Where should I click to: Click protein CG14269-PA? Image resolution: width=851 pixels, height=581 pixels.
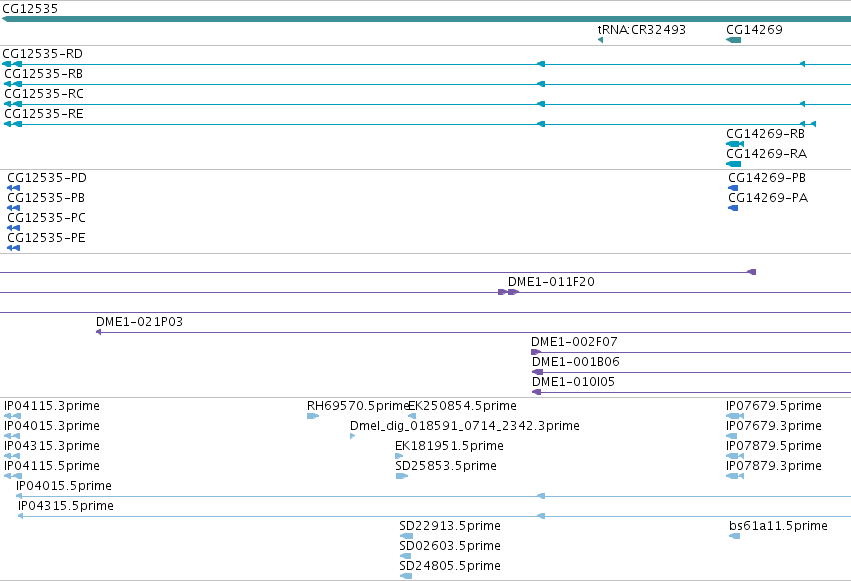(x=768, y=198)
